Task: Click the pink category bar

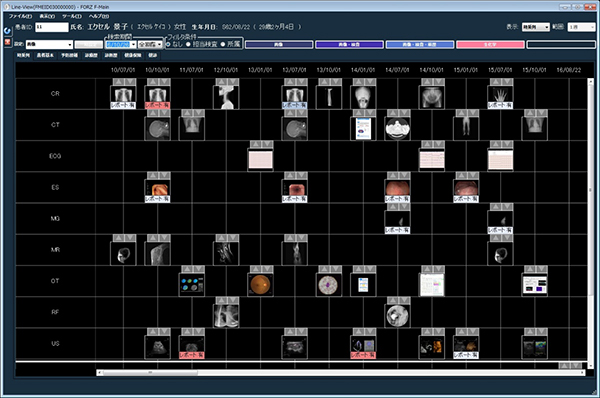Action: pyautogui.click(x=490, y=45)
